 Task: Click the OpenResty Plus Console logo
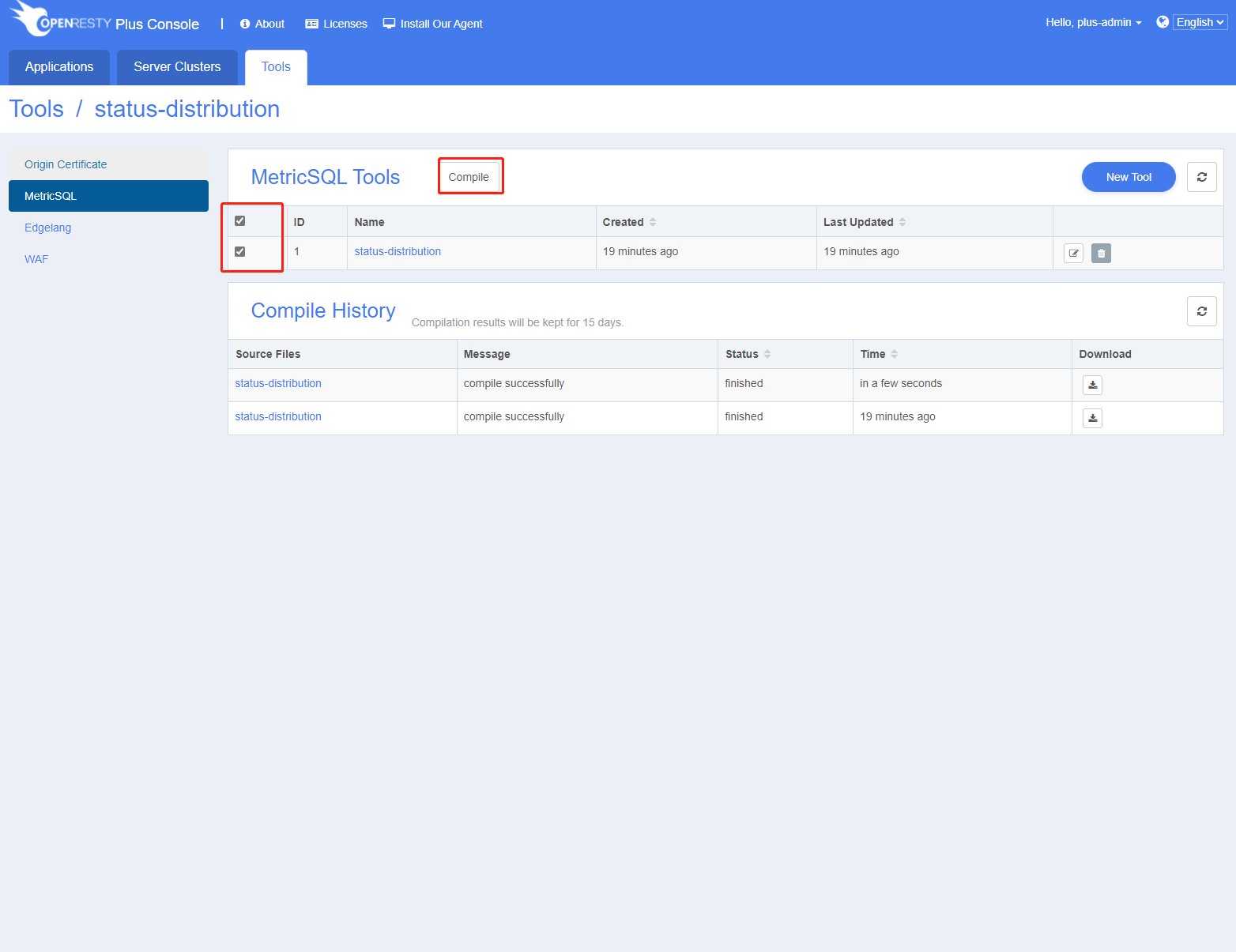(104, 20)
